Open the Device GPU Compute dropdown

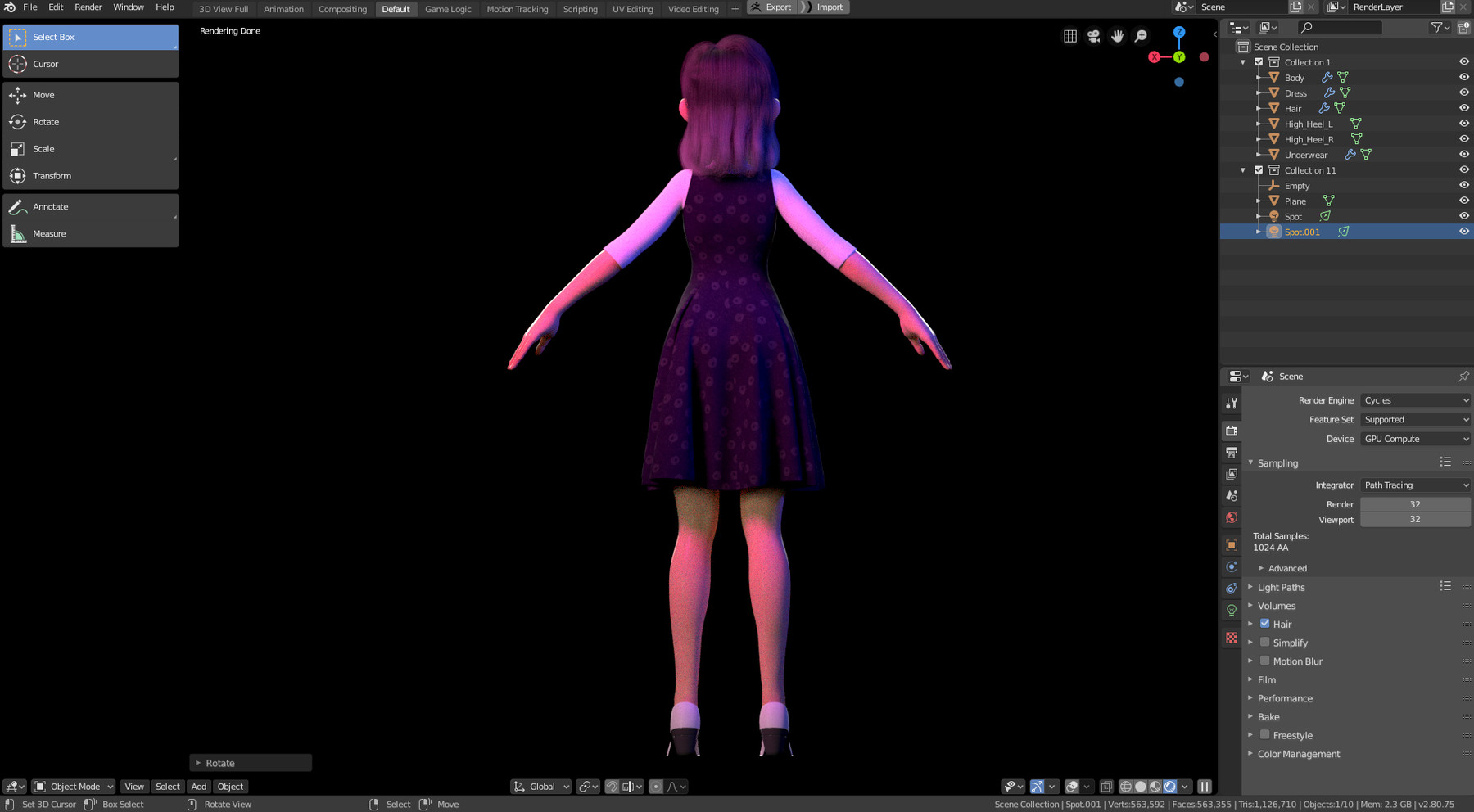pyautogui.click(x=1416, y=439)
